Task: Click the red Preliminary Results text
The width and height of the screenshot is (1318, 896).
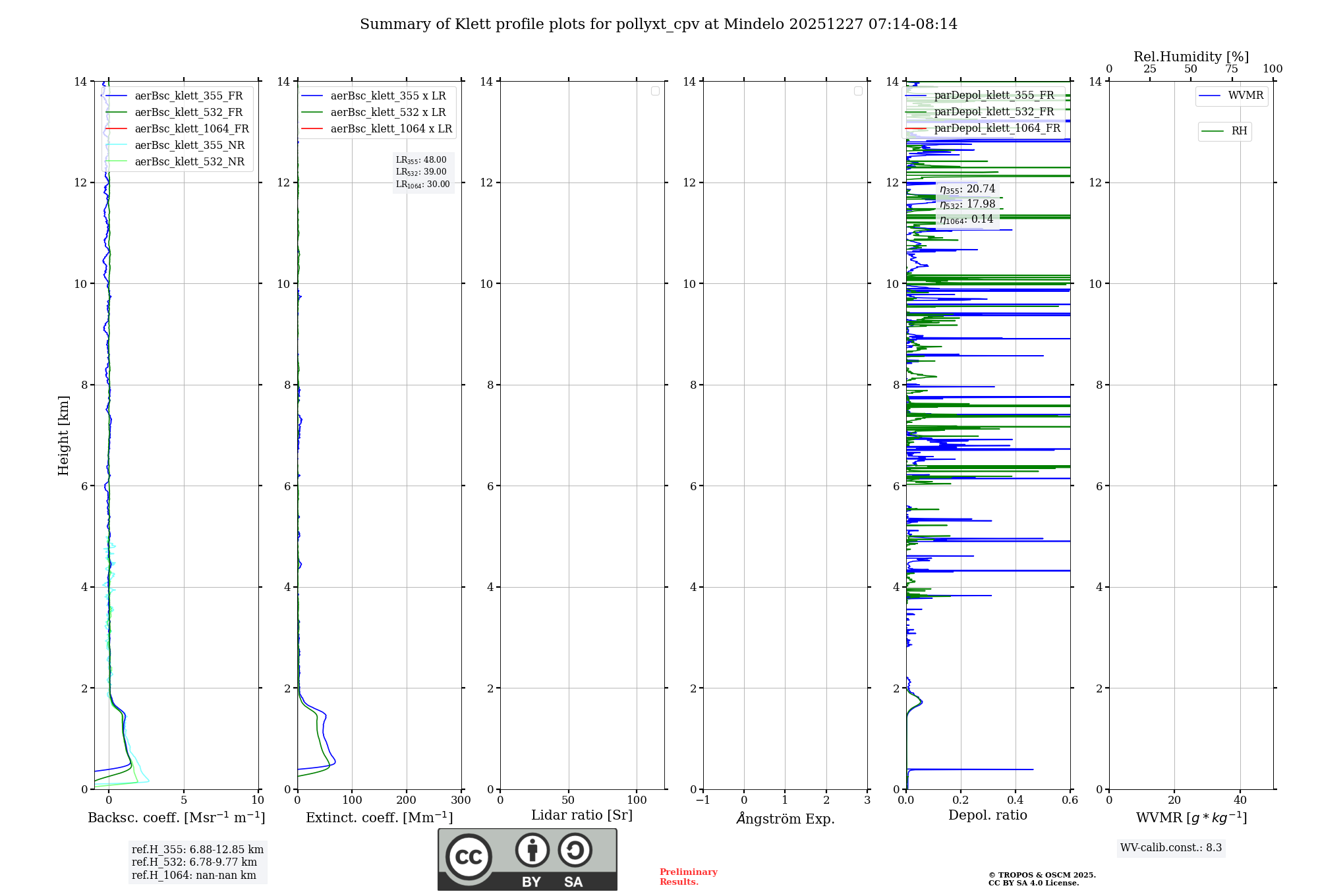Action: click(x=688, y=876)
